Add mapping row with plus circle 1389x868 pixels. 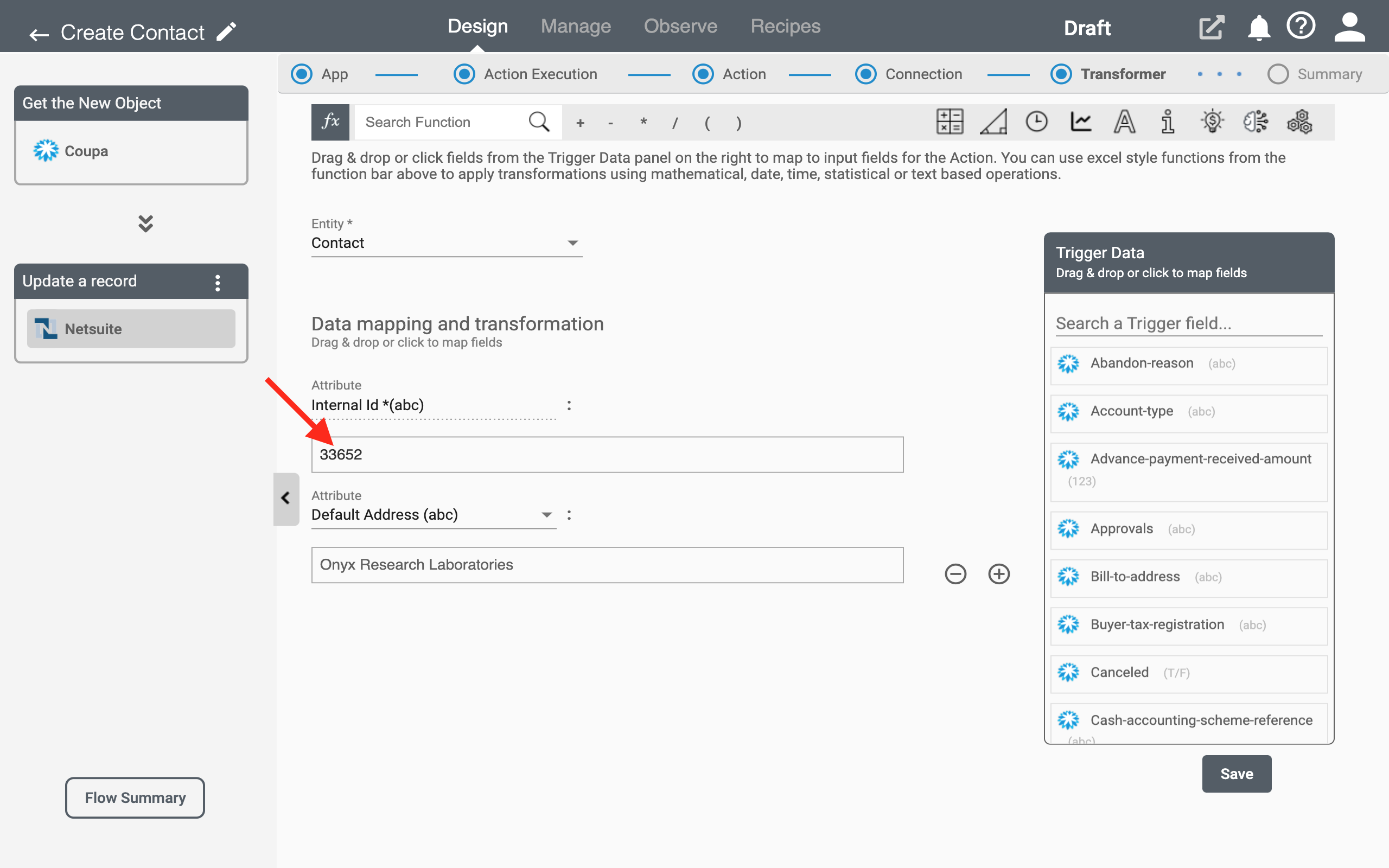coord(999,573)
